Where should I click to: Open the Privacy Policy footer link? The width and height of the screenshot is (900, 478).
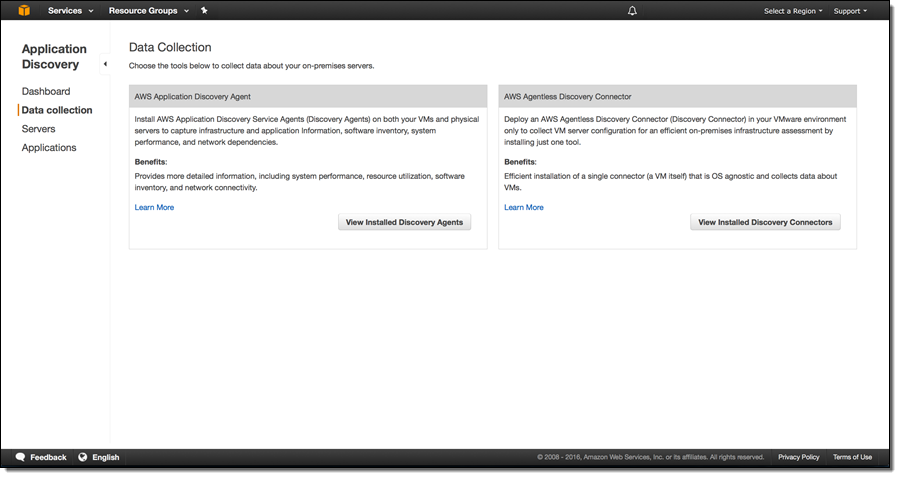click(x=798, y=457)
